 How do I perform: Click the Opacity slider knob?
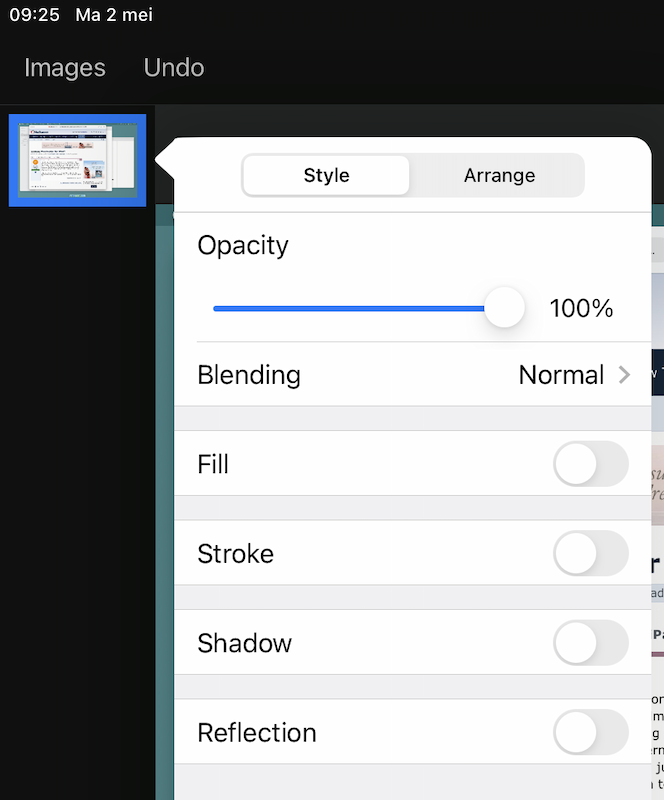504,308
